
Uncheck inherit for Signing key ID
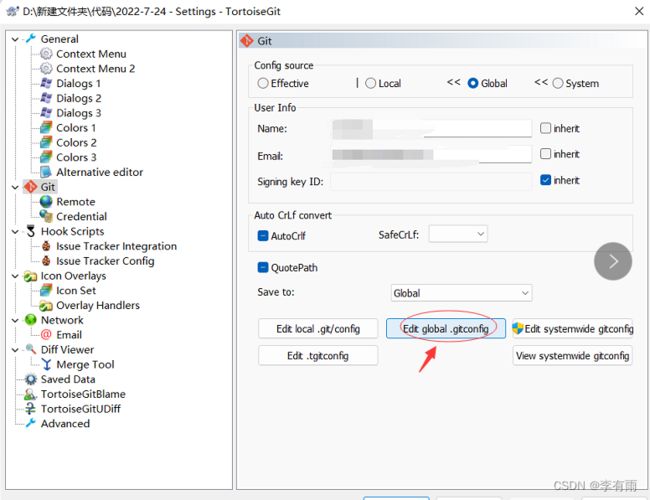[x=546, y=180]
